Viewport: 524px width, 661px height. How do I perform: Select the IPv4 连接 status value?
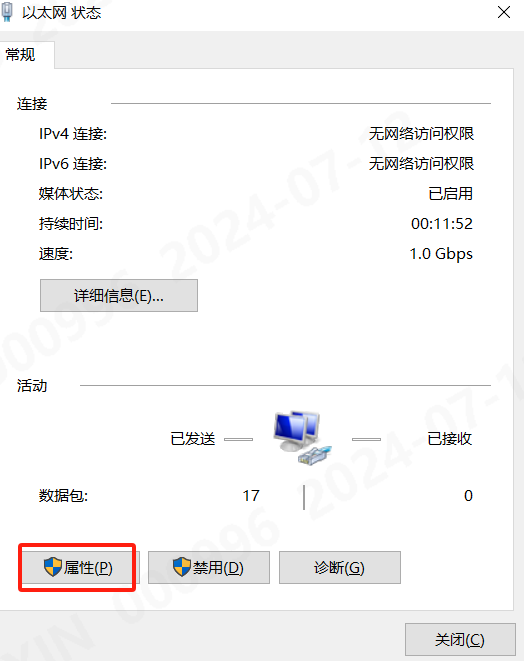421,134
